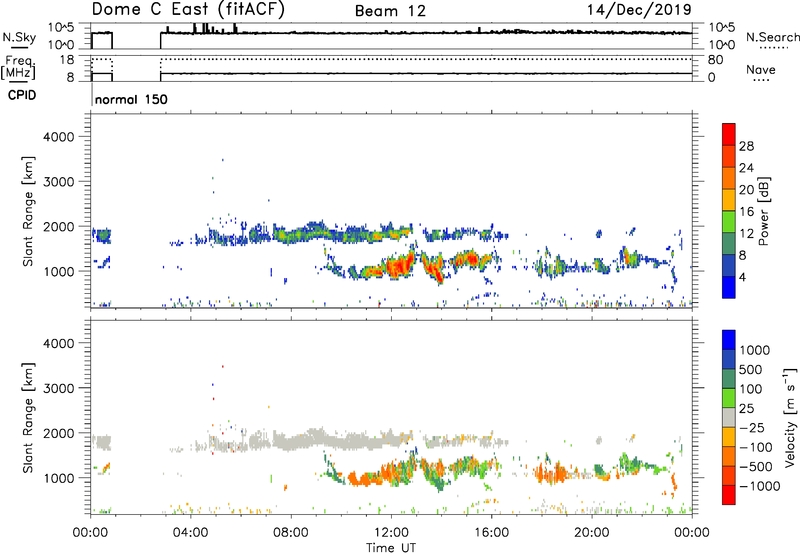
Task: Click the "10^5" tick beside N.Sky
Action: 61,28
